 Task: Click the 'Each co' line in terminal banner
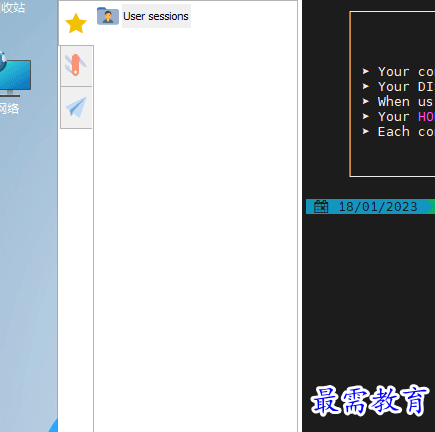399,132
